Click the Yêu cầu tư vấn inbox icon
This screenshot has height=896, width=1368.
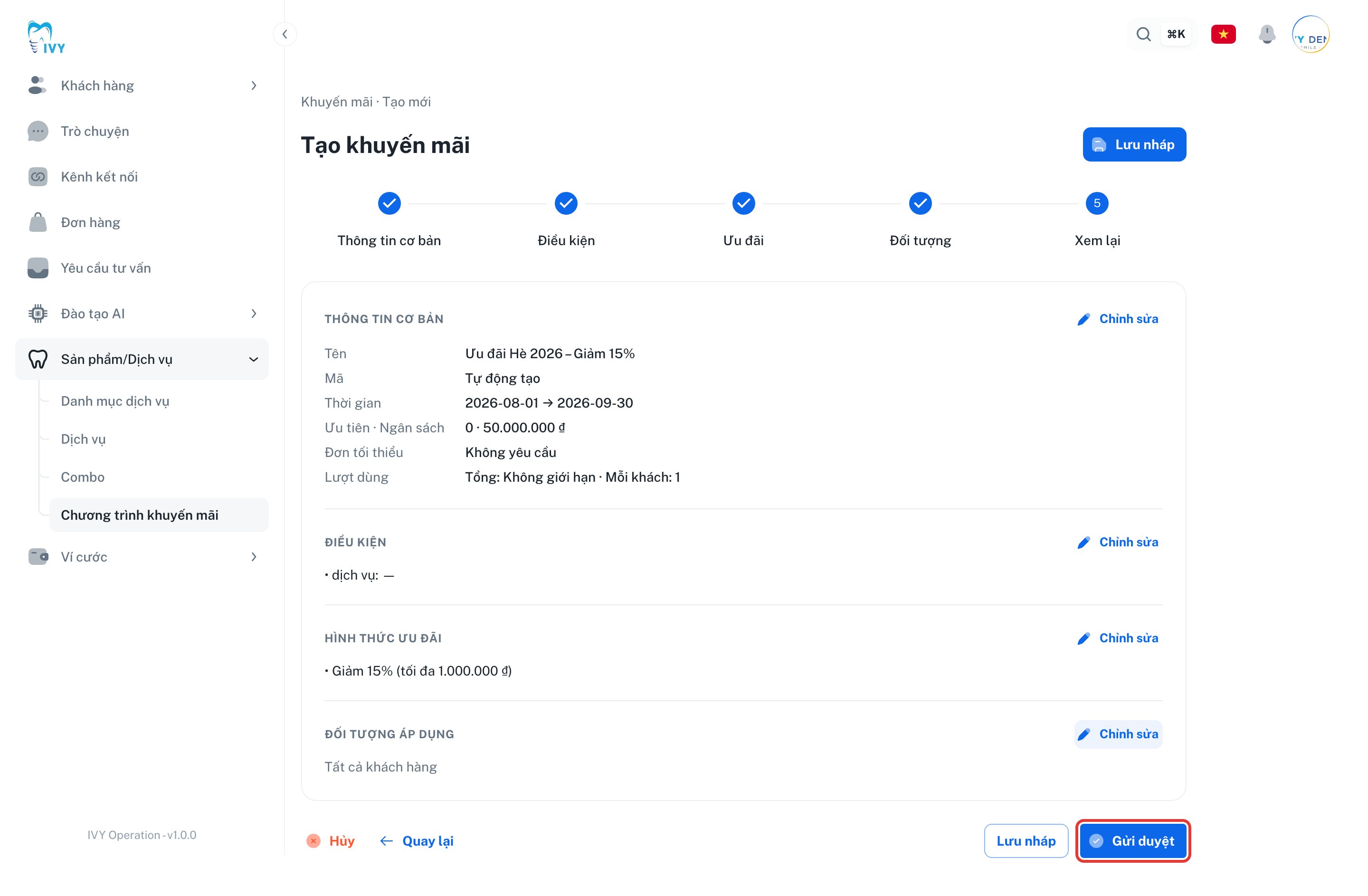point(38,268)
